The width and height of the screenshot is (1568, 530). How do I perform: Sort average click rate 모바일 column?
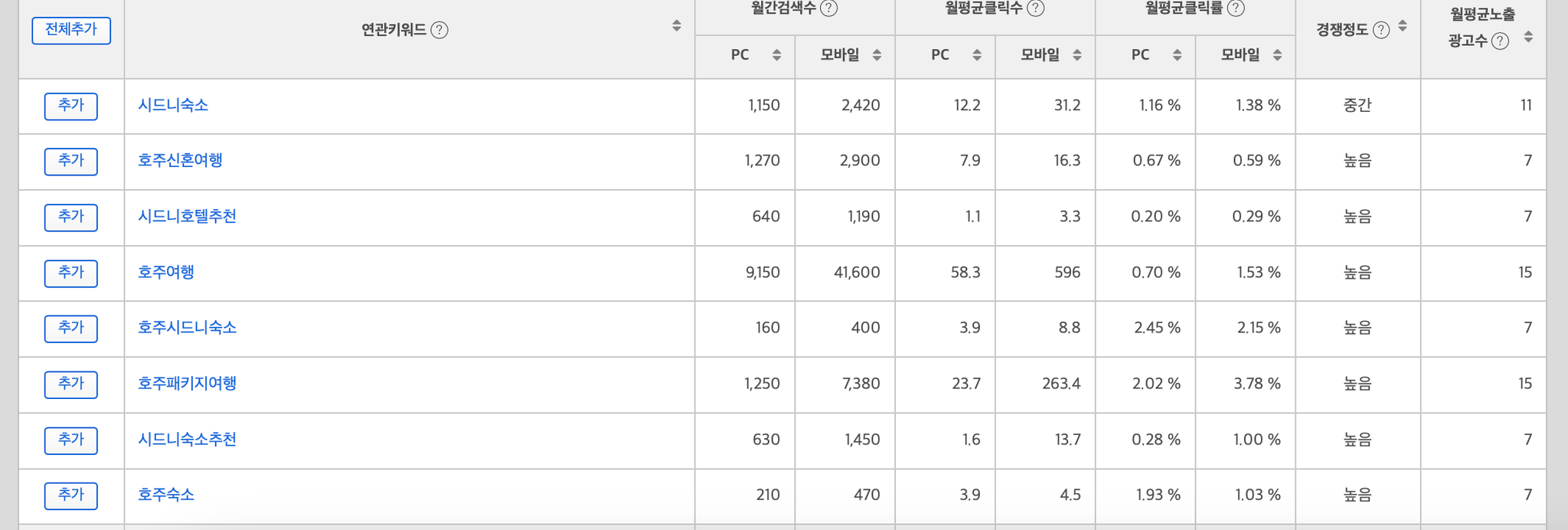coord(1277,55)
